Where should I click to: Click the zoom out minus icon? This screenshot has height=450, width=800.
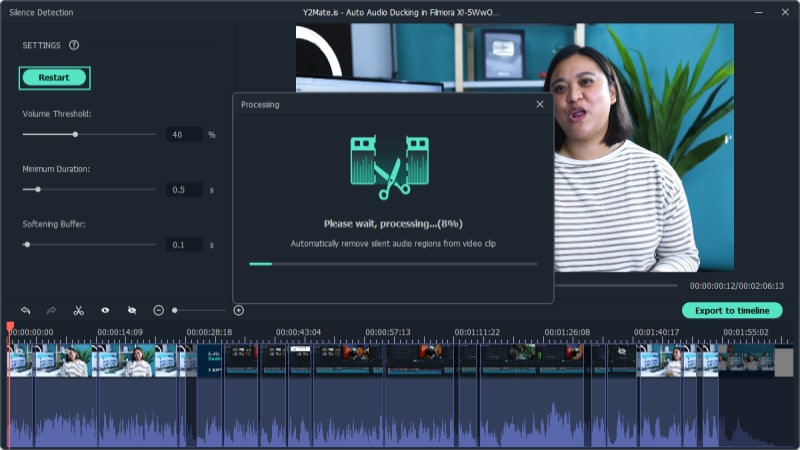point(159,310)
